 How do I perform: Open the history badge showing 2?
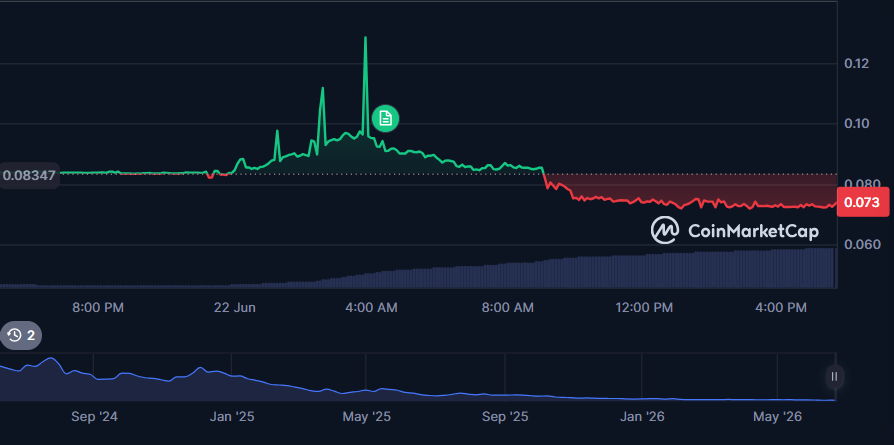click(21, 335)
